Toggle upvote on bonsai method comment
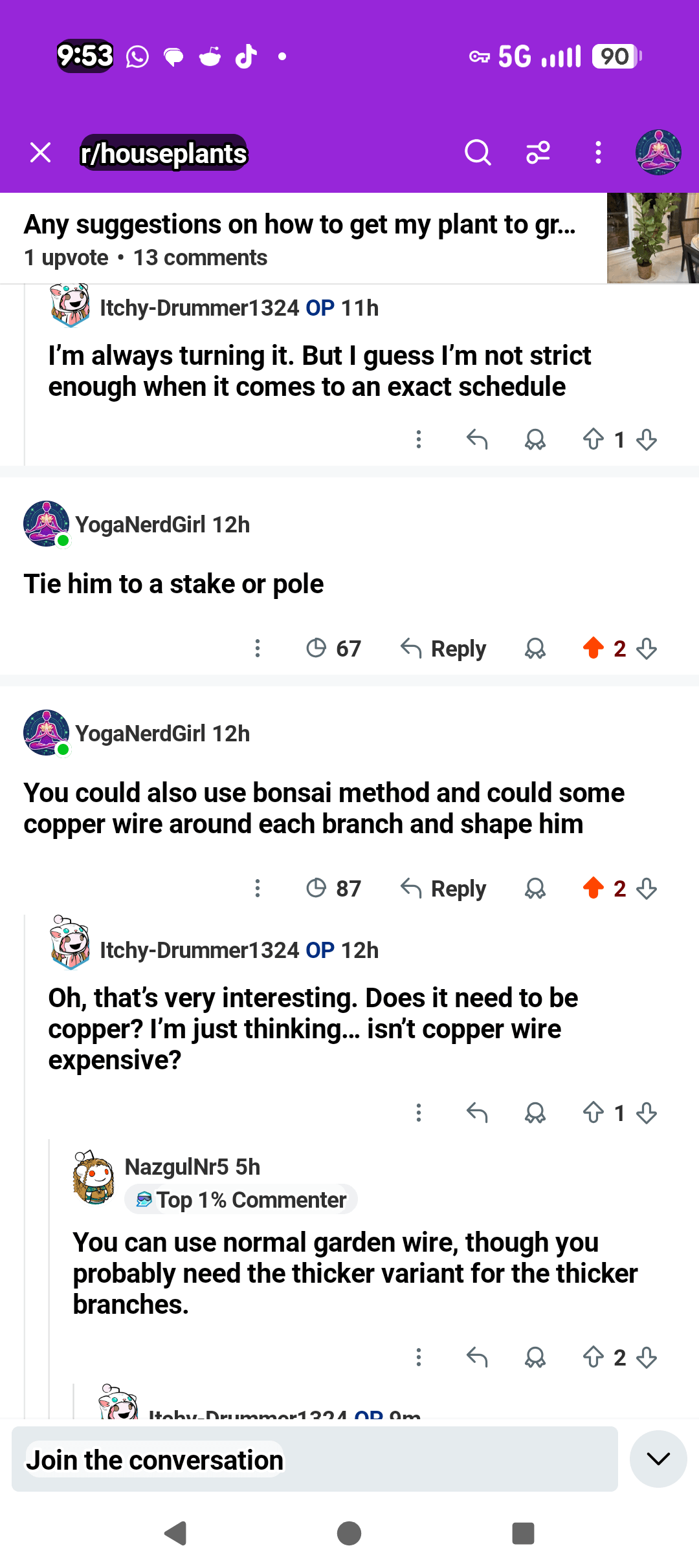The image size is (699, 1568). [593, 888]
